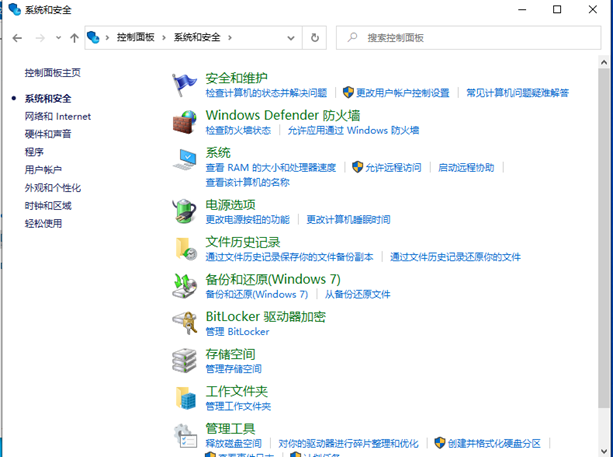Open the 系统 heading link
Viewport: 613px width, 457px height.
pos(218,153)
